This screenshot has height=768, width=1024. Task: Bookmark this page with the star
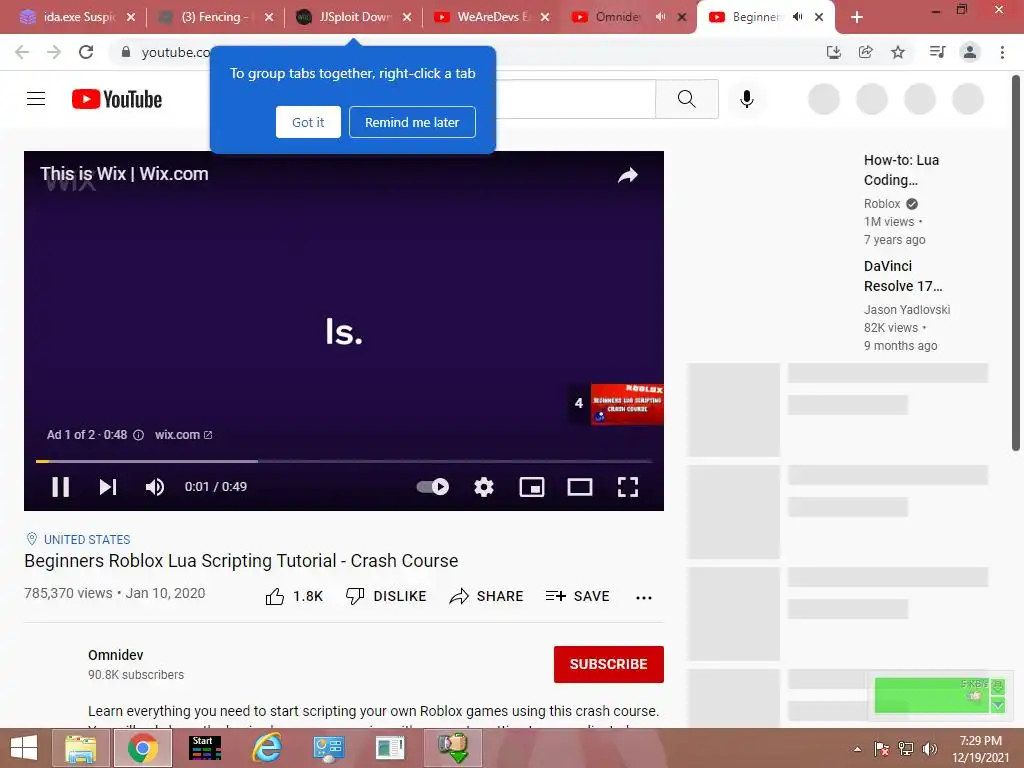(898, 52)
